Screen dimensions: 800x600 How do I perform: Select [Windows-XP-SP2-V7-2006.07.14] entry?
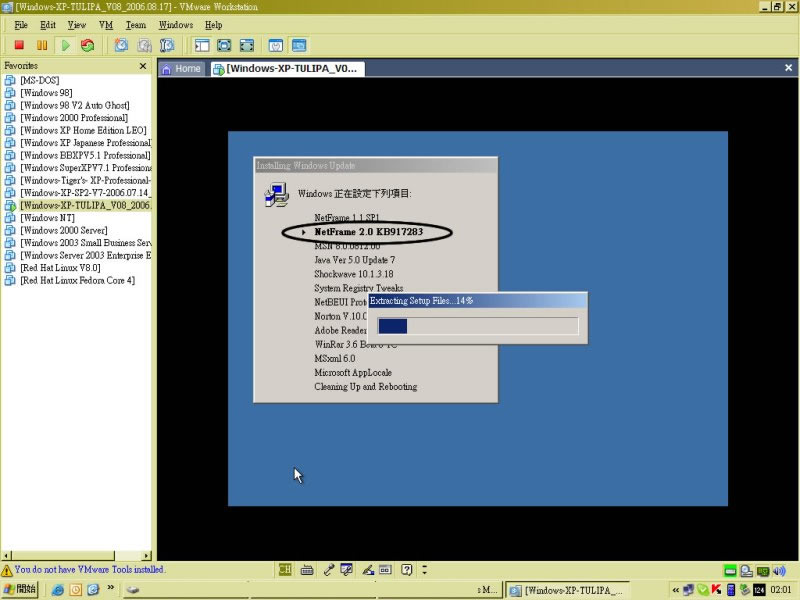tap(78, 193)
